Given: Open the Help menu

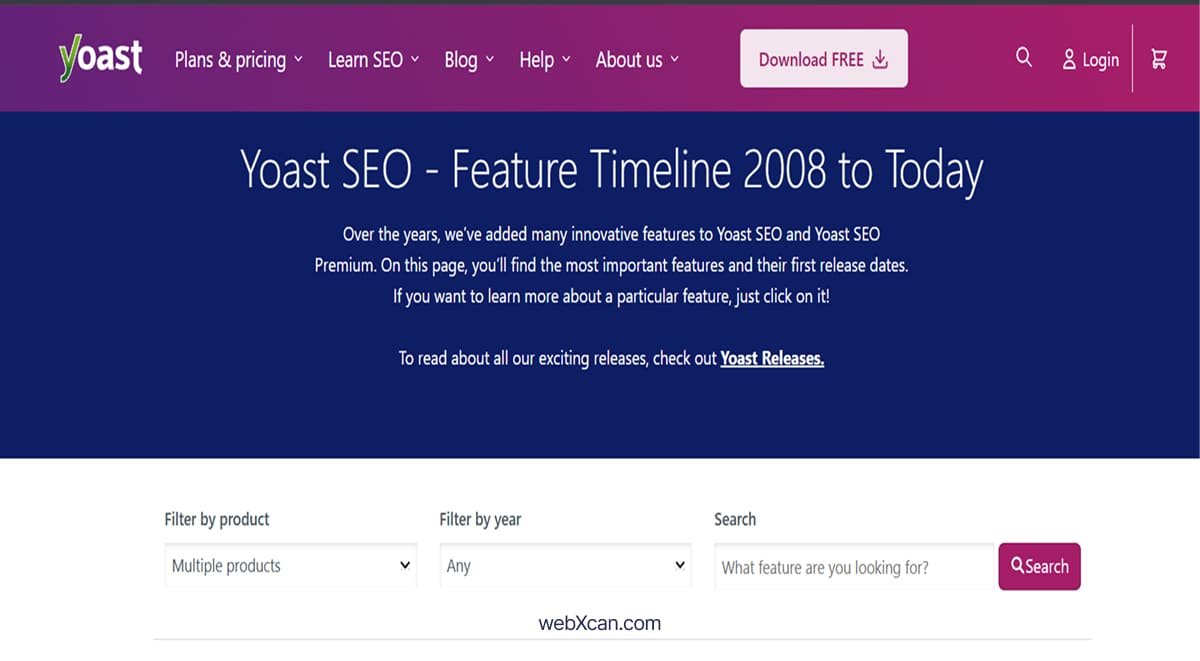Looking at the screenshot, I should tap(545, 60).
